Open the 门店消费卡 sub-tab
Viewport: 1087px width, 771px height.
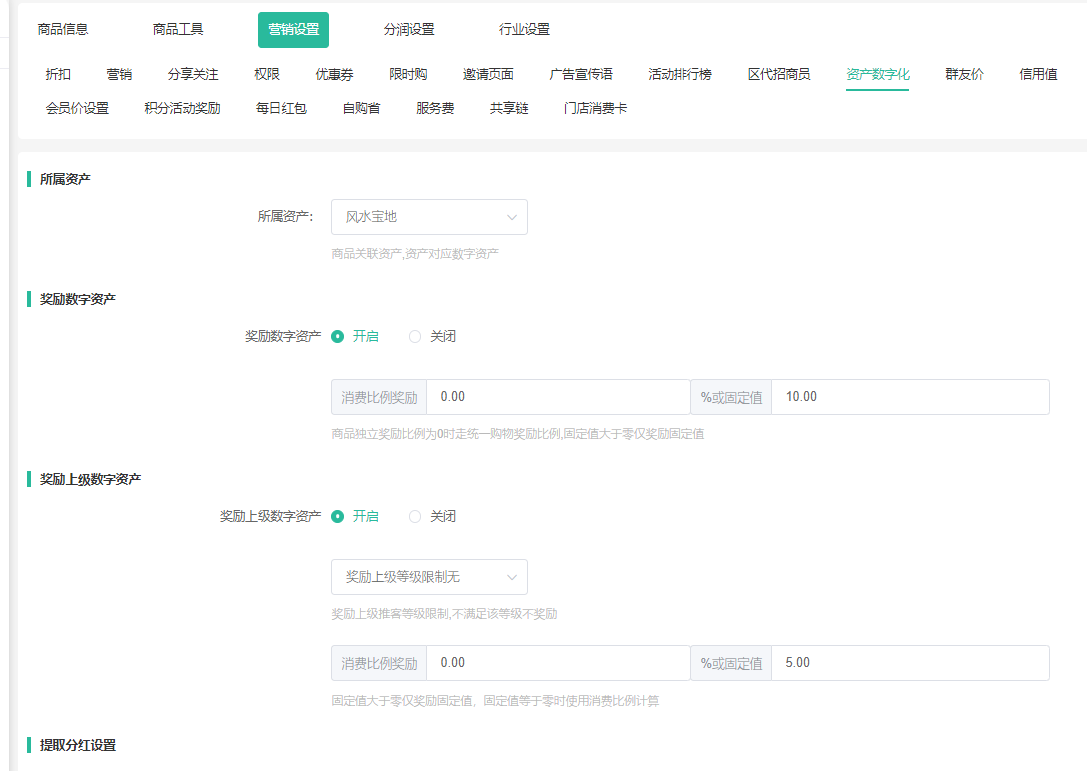pyautogui.click(x=595, y=108)
